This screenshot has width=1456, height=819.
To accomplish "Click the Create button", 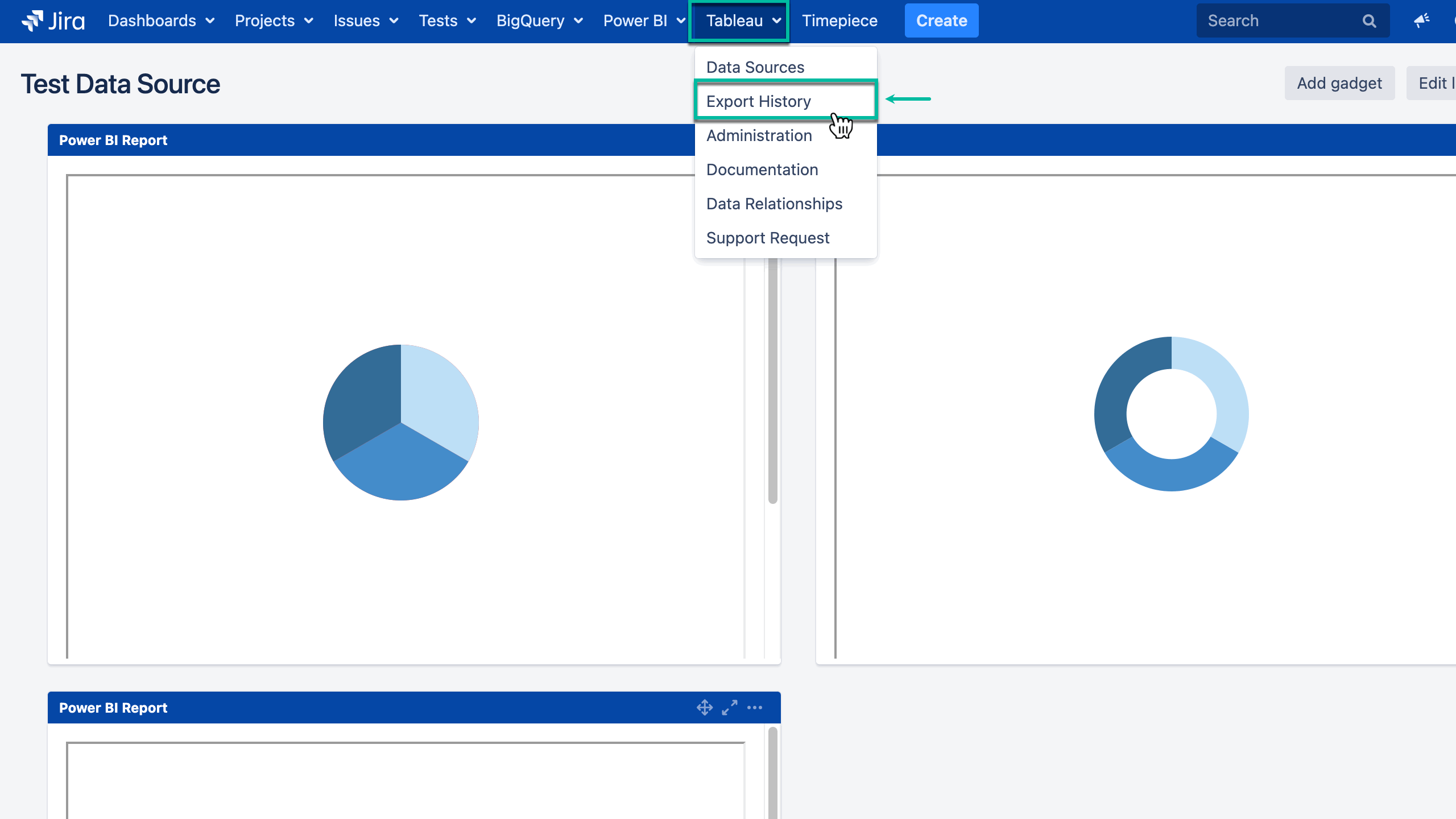I will click(x=941, y=20).
